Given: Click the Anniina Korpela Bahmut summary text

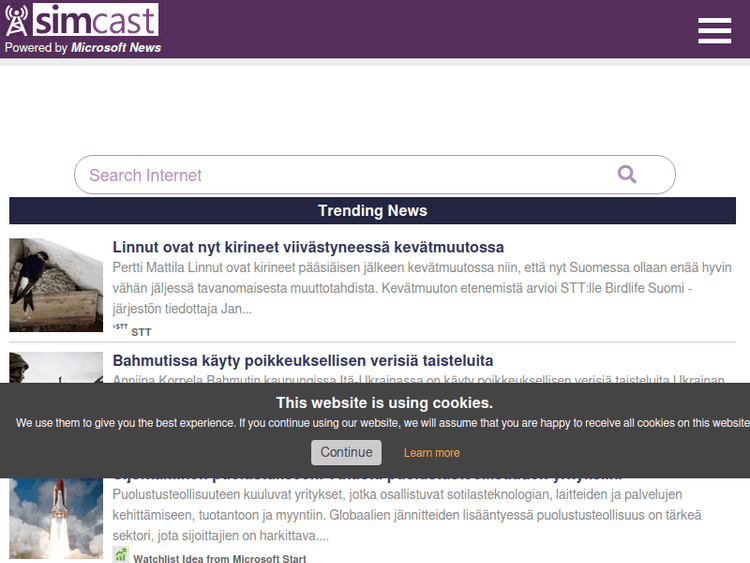Looking at the screenshot, I should (x=418, y=380).
